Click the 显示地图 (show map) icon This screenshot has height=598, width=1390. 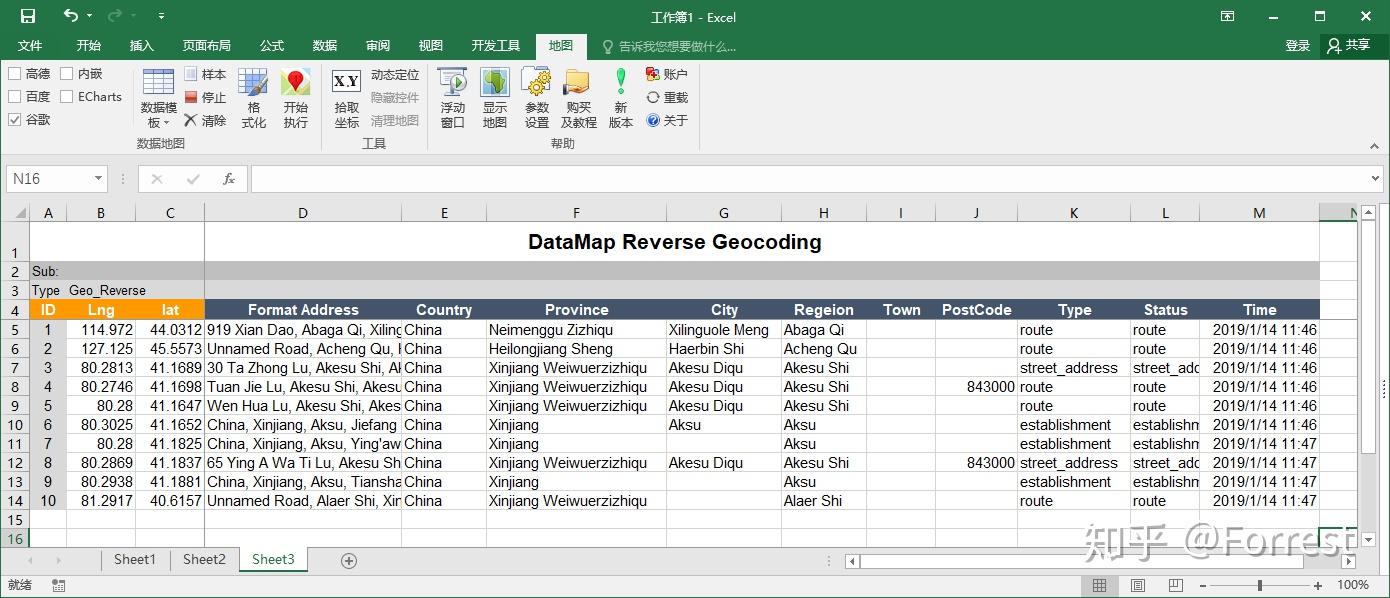(494, 95)
